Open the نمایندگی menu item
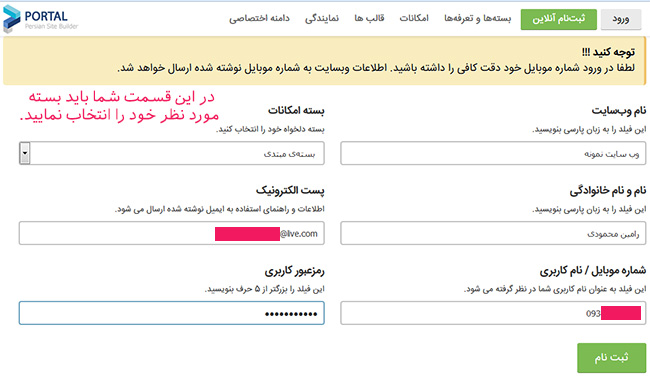 (x=322, y=18)
